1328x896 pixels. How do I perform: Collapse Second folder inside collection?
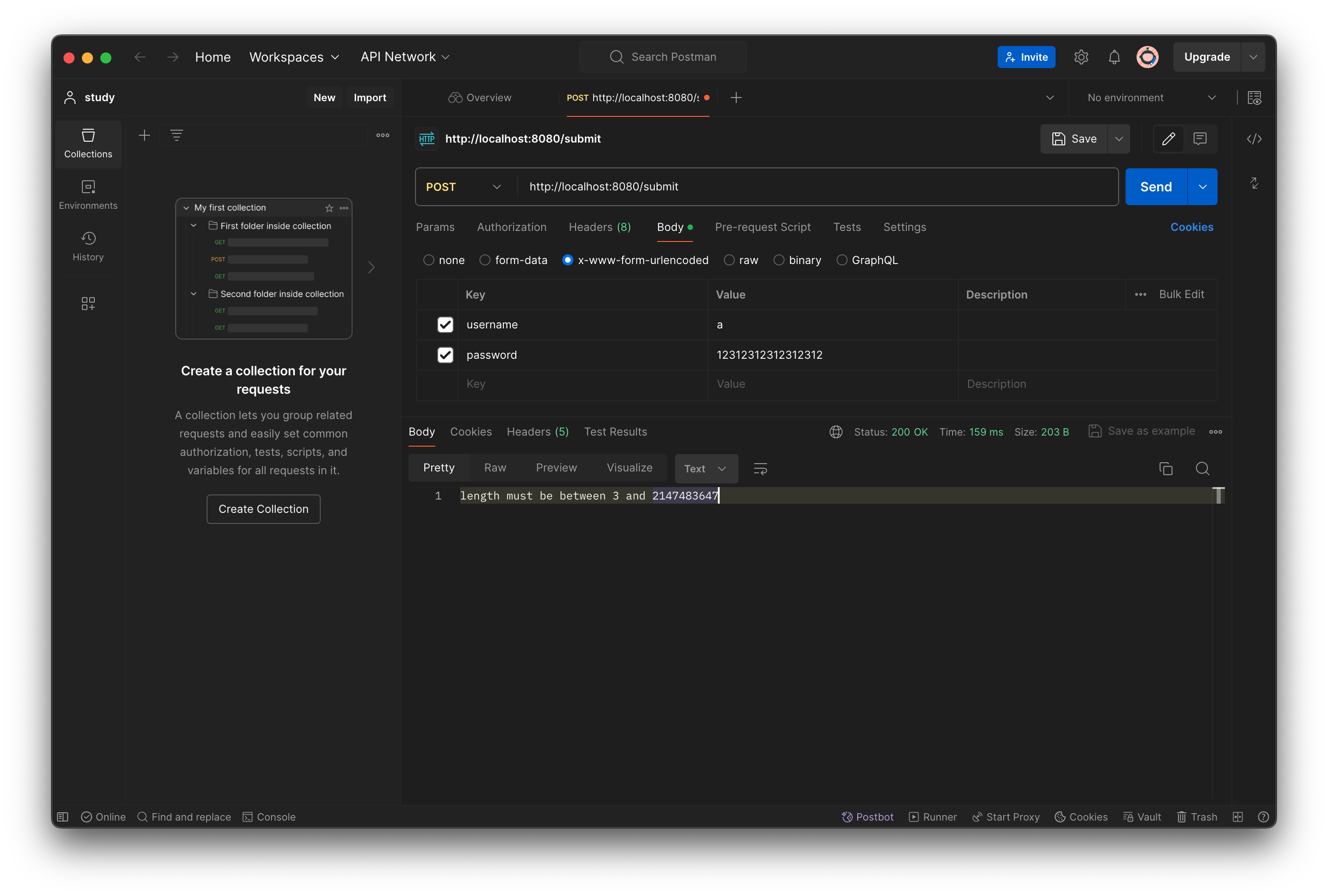(193, 293)
